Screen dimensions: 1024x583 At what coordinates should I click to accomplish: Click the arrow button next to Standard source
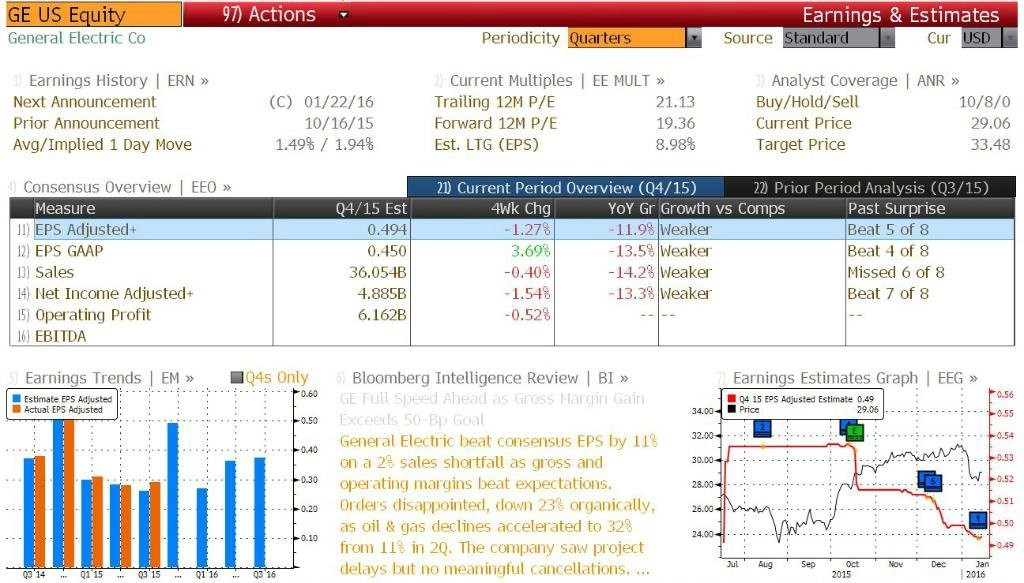coord(887,38)
